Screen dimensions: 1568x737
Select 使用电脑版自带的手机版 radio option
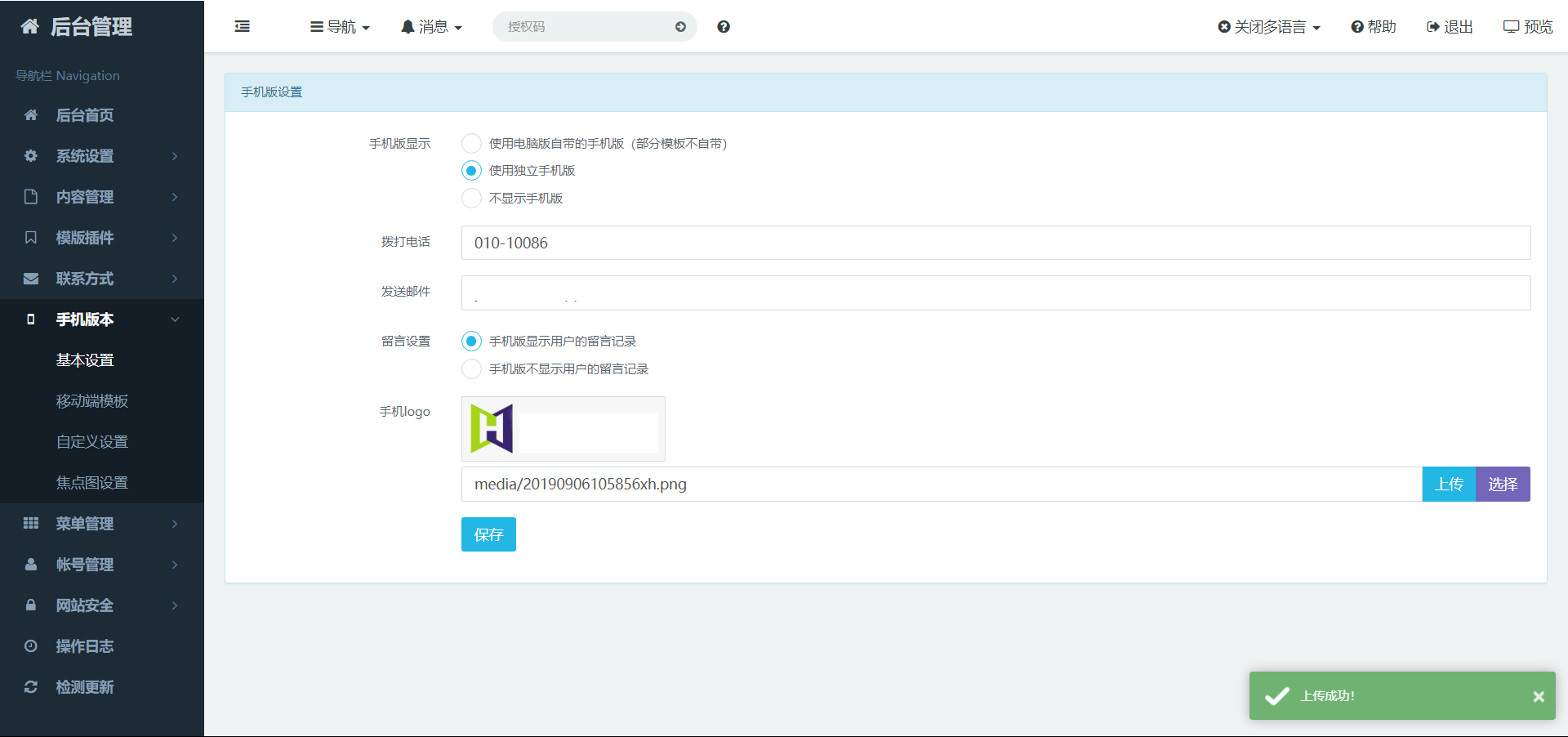pyautogui.click(x=471, y=144)
